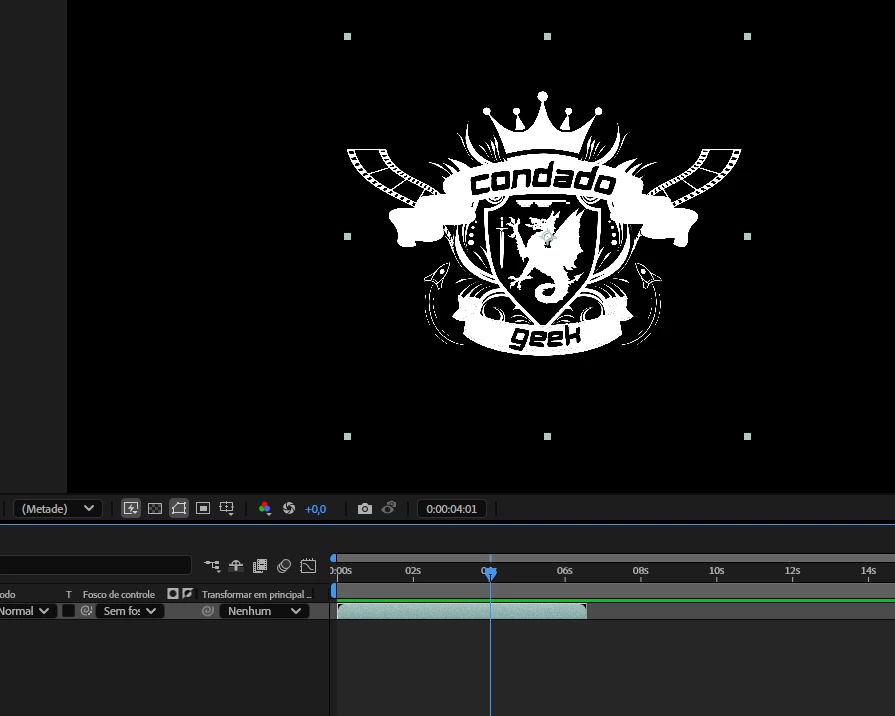Image resolution: width=895 pixels, height=716 pixels.
Task: Toggle shy layers hide icon
Action: click(x=236, y=566)
